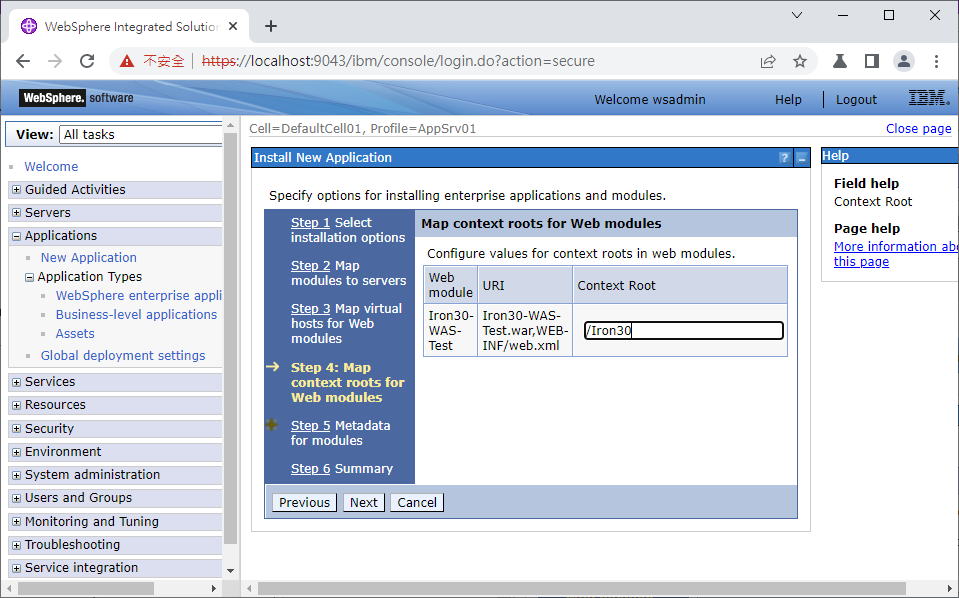
Task: Expand the Resources section
Action: 17,405
